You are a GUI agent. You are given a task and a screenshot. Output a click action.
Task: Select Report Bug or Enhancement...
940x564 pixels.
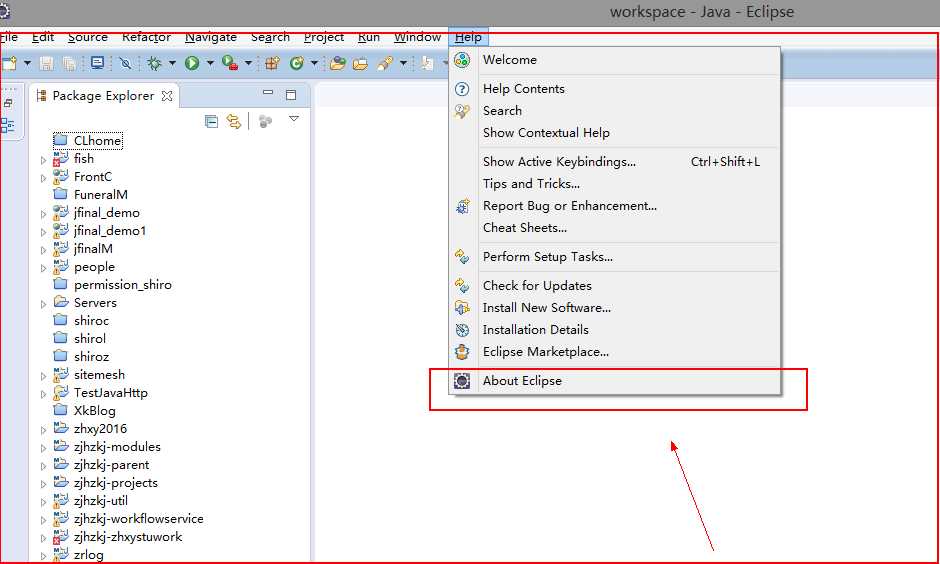tap(614, 206)
